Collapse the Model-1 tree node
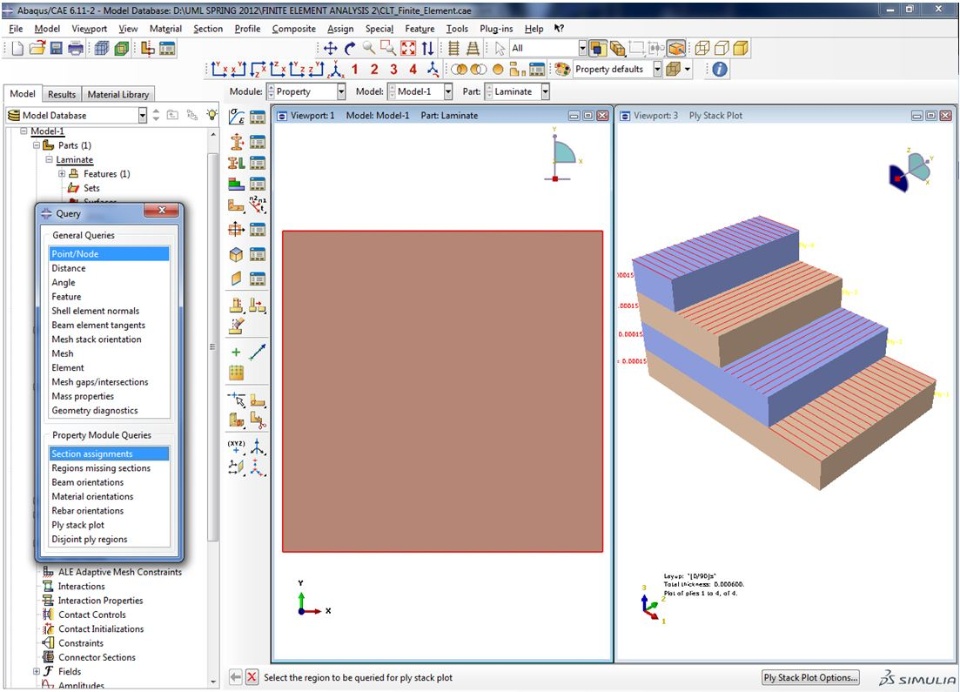The width and height of the screenshot is (960, 692). click(23, 131)
